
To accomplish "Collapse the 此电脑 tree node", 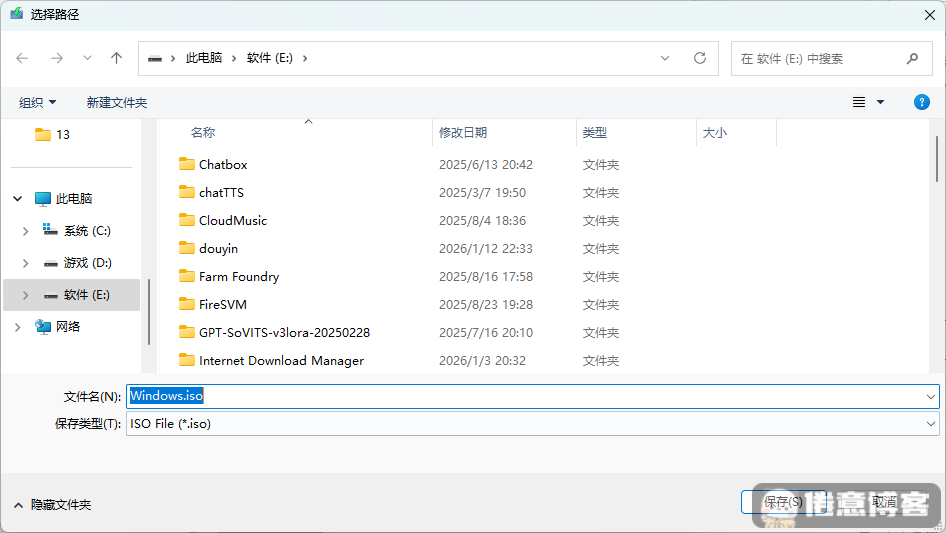I will (17, 199).
